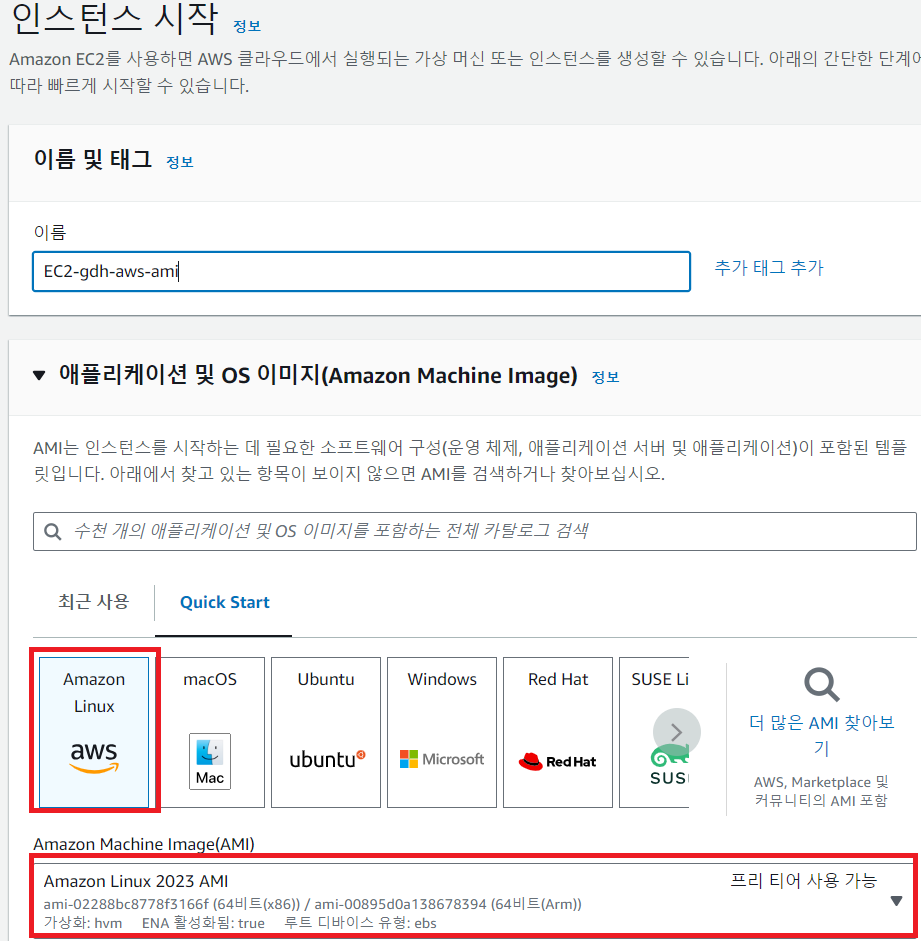This screenshot has width=921, height=941.
Task: Open 정보 link next to Amazon Machine Image heading
Action: pos(605,377)
